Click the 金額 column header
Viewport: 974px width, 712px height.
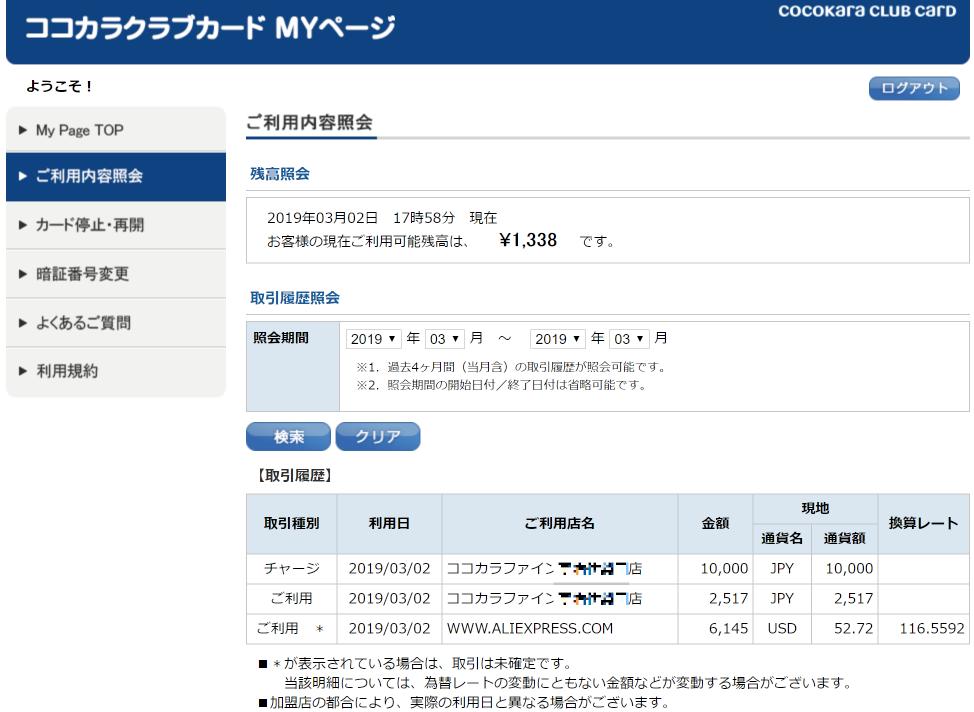tap(716, 524)
